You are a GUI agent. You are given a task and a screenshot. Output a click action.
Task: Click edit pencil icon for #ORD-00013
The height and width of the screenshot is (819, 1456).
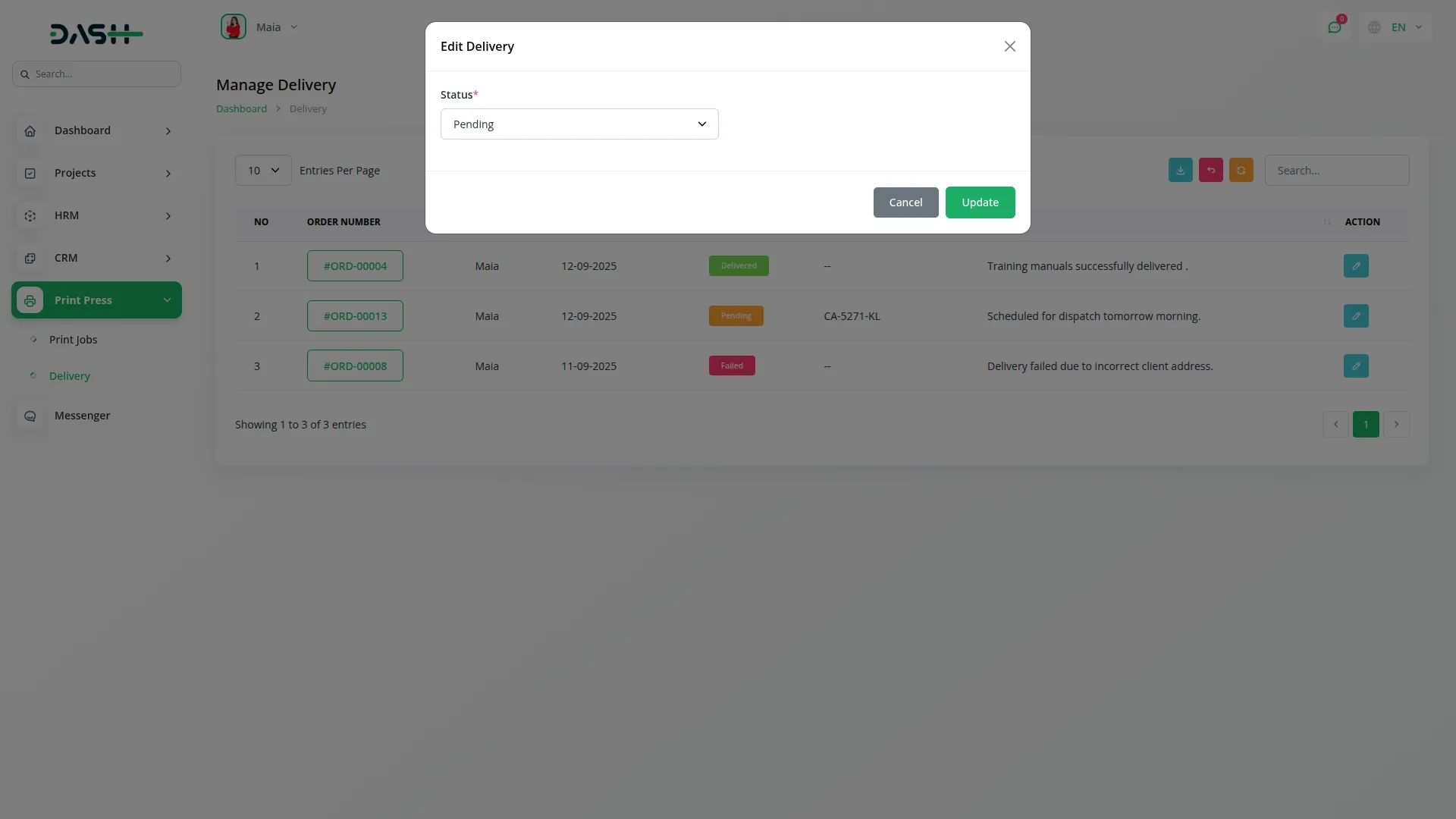coord(1356,316)
